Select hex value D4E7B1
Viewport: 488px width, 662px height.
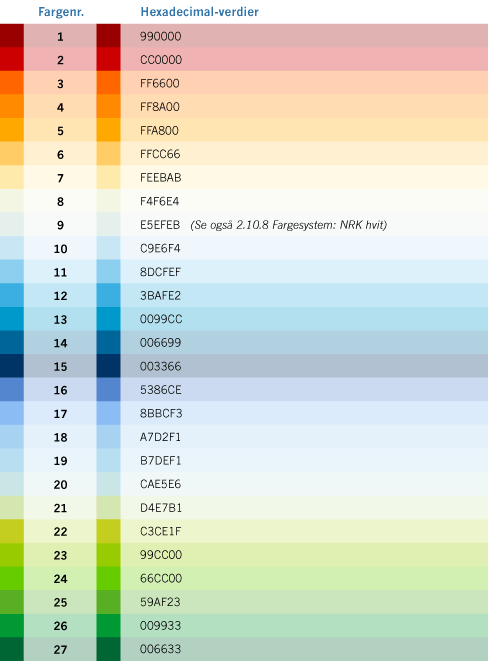pos(161,508)
